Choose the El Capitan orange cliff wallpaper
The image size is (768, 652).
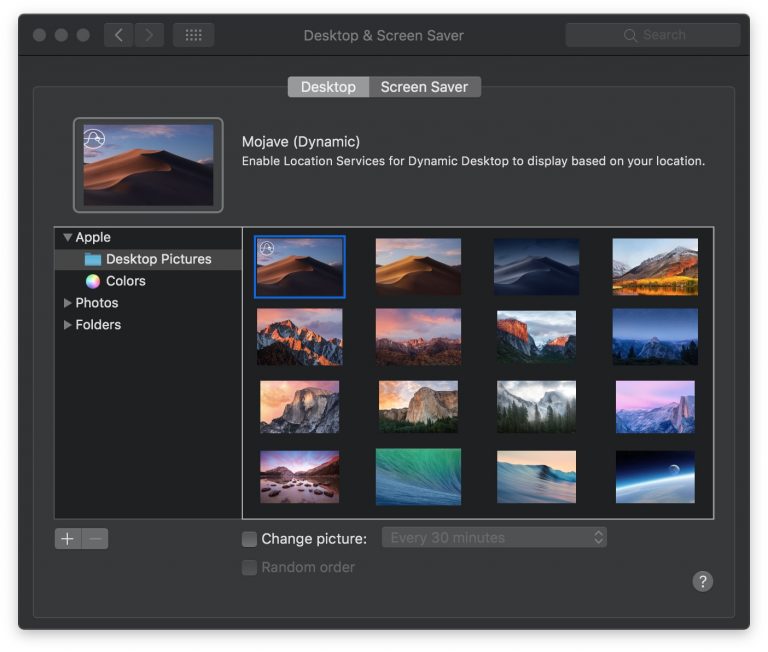(536, 337)
